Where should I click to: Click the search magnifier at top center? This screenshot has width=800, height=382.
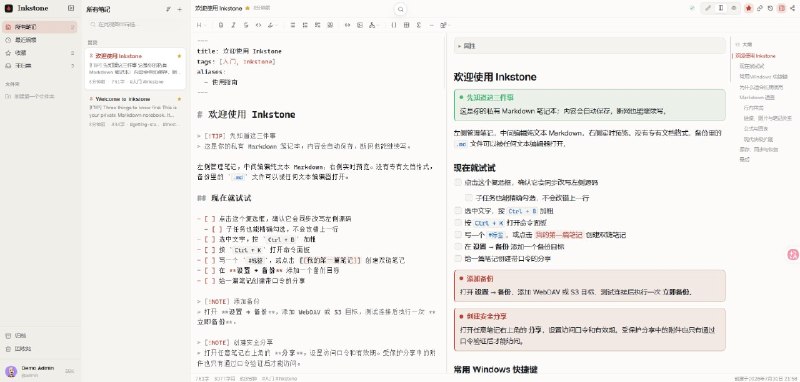pos(401,9)
